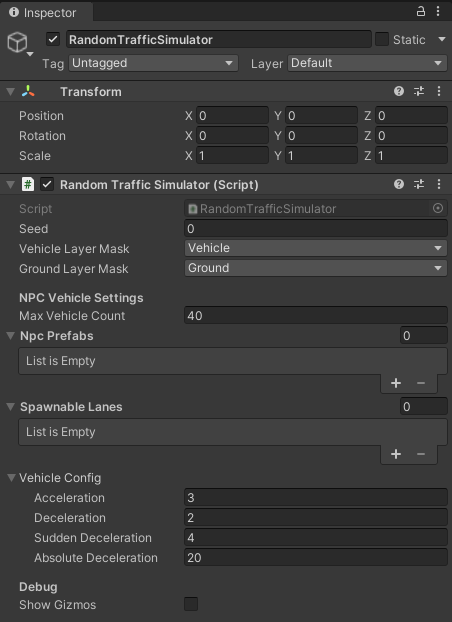Click the Max Vehicle Count label
The image size is (452, 622).
click(72, 316)
